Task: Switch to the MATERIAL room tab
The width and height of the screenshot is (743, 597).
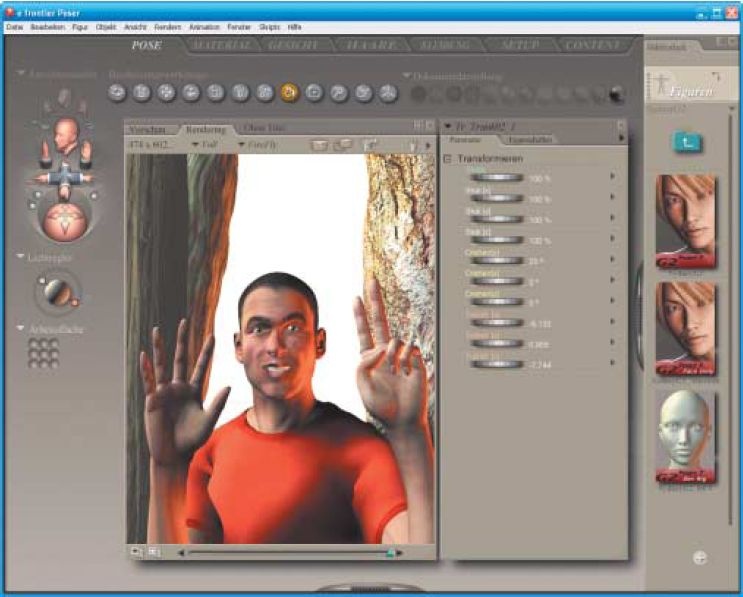Action: tap(221, 45)
